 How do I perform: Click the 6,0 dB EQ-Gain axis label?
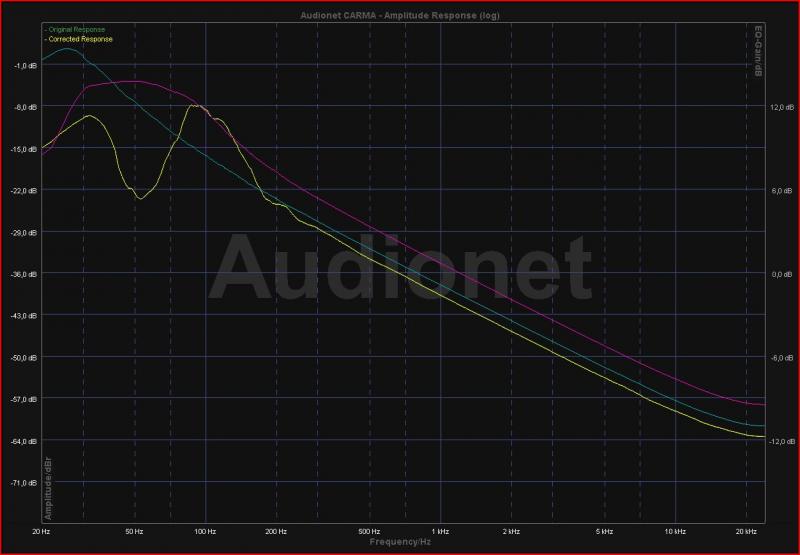[784, 191]
